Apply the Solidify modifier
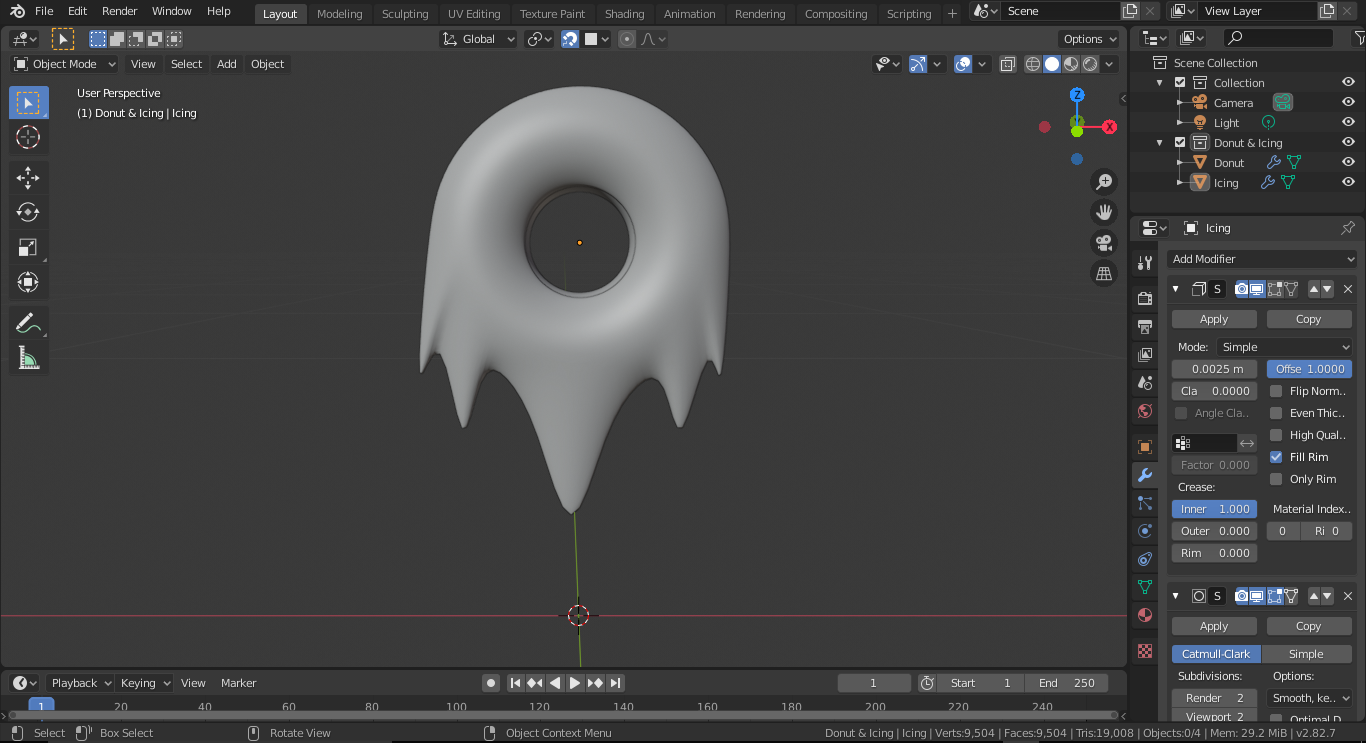The width and height of the screenshot is (1366, 743). point(1214,319)
